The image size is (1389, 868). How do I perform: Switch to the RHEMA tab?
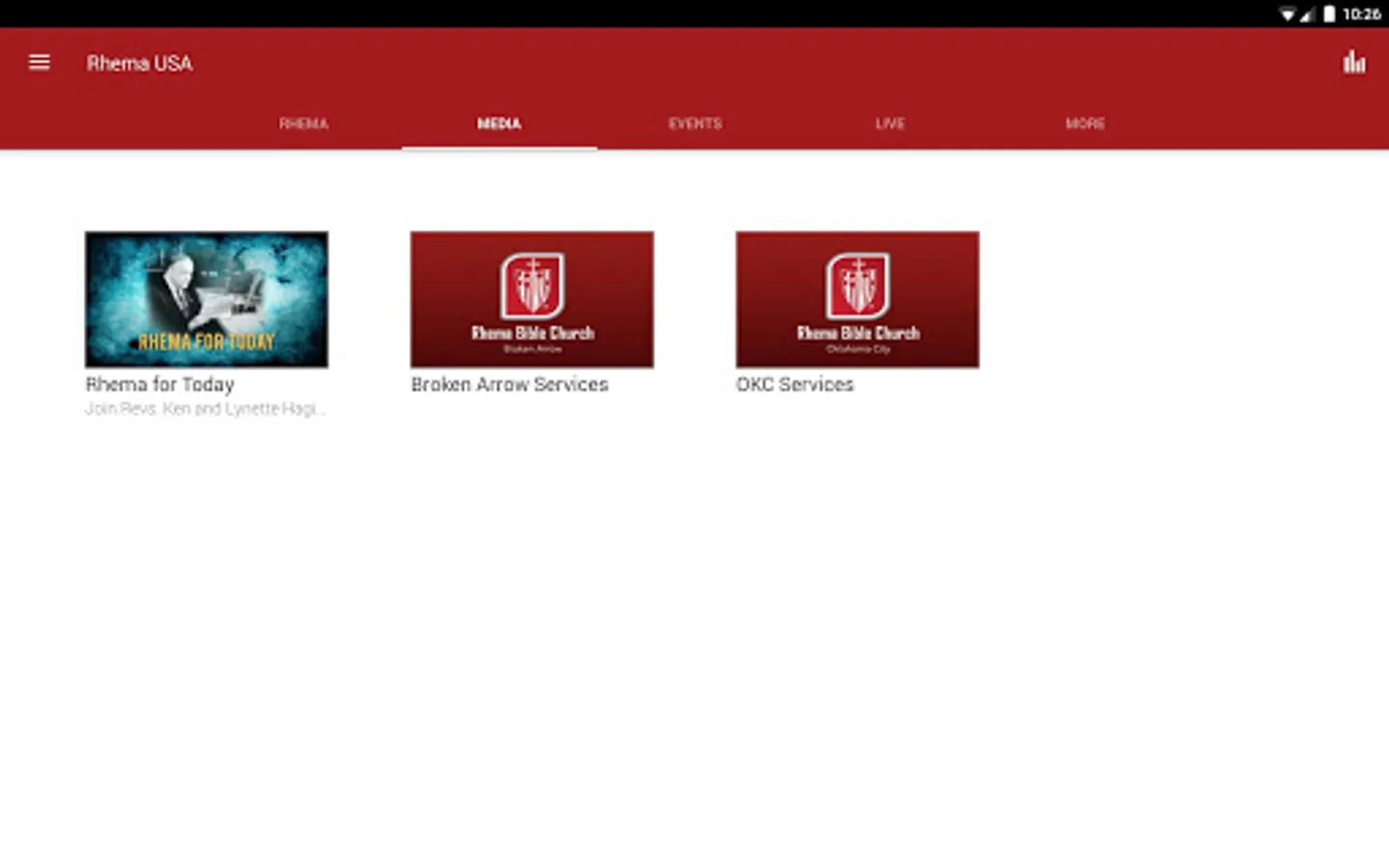click(x=304, y=123)
